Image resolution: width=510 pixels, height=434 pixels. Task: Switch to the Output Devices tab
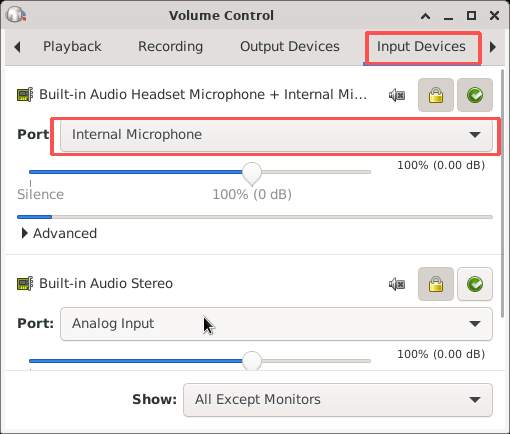[x=290, y=47]
